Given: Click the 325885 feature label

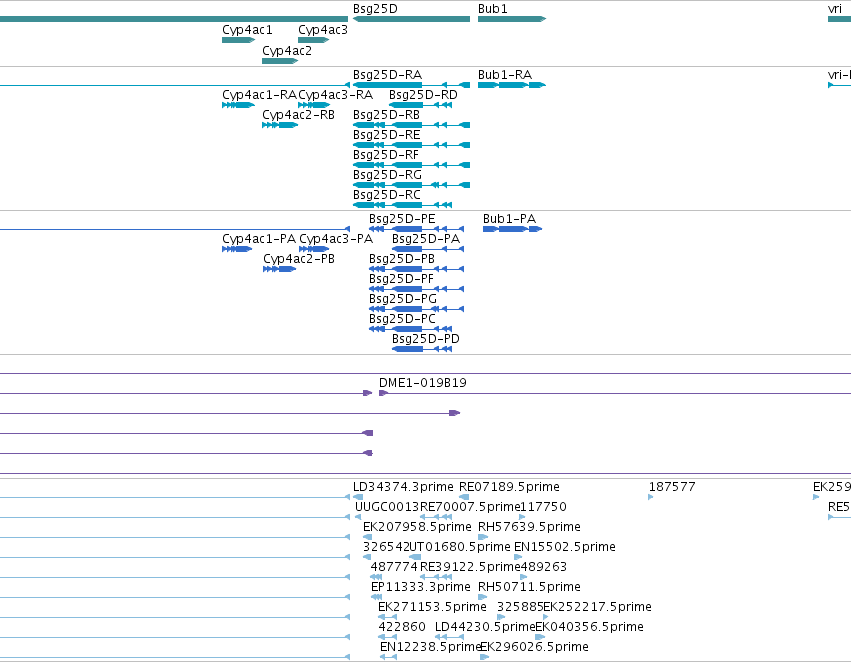Looking at the screenshot, I should point(520,608).
